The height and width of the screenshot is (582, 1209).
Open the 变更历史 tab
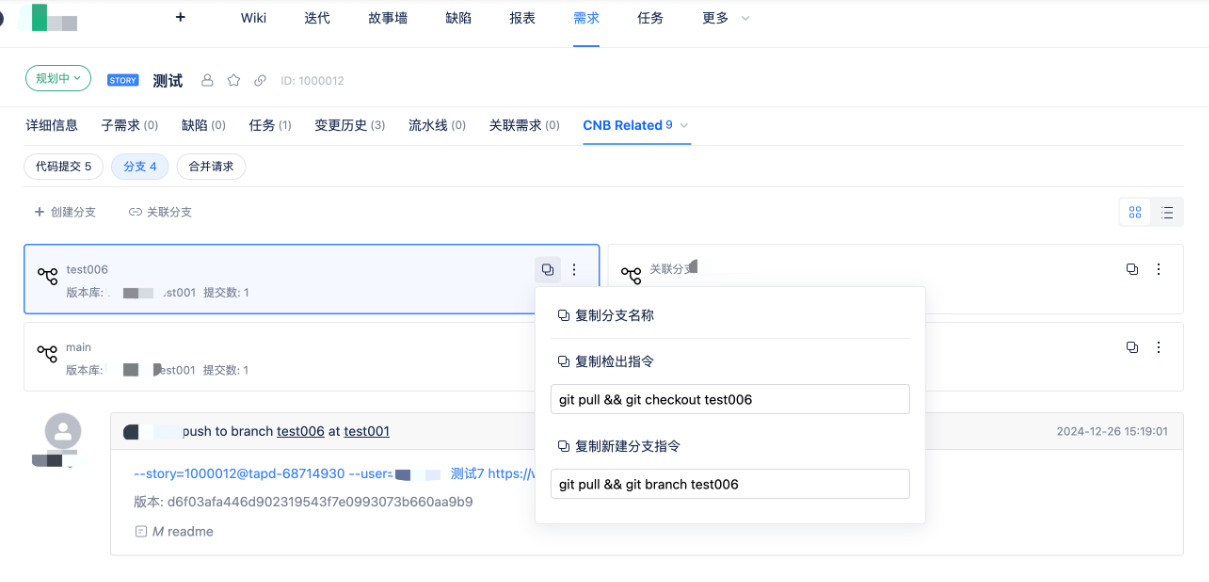[349, 125]
